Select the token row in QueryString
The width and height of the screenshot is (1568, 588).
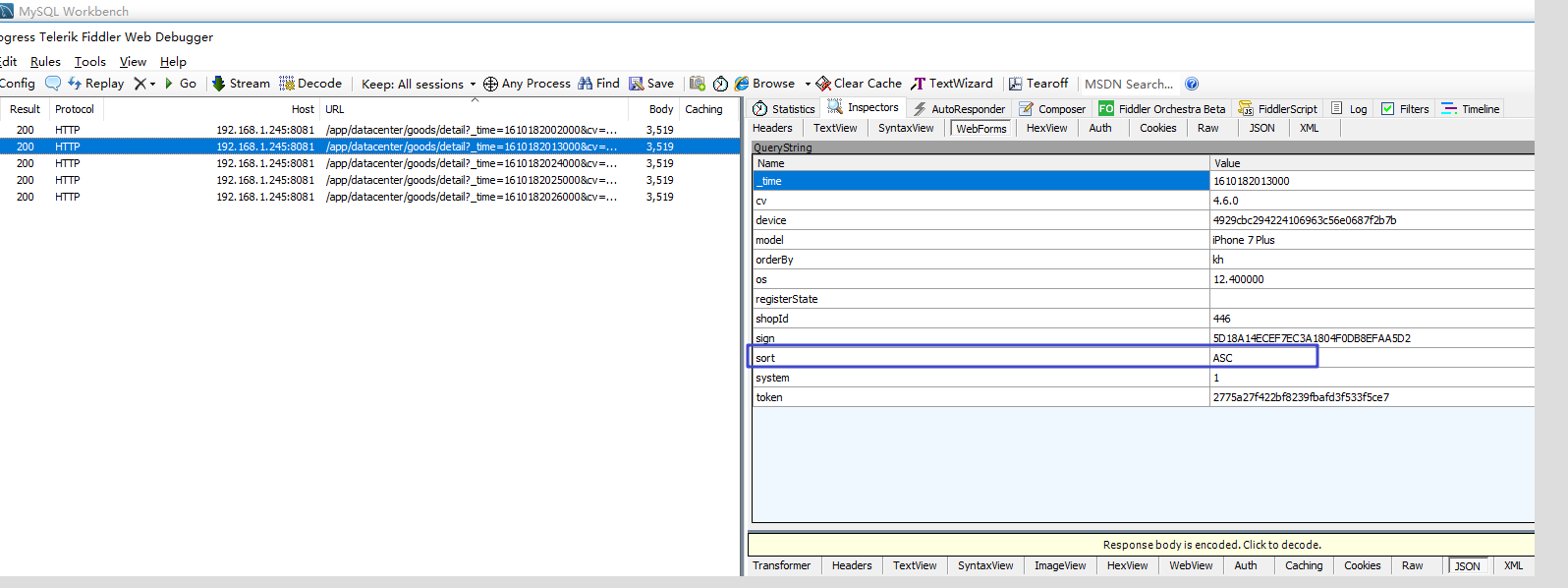click(x=1143, y=397)
